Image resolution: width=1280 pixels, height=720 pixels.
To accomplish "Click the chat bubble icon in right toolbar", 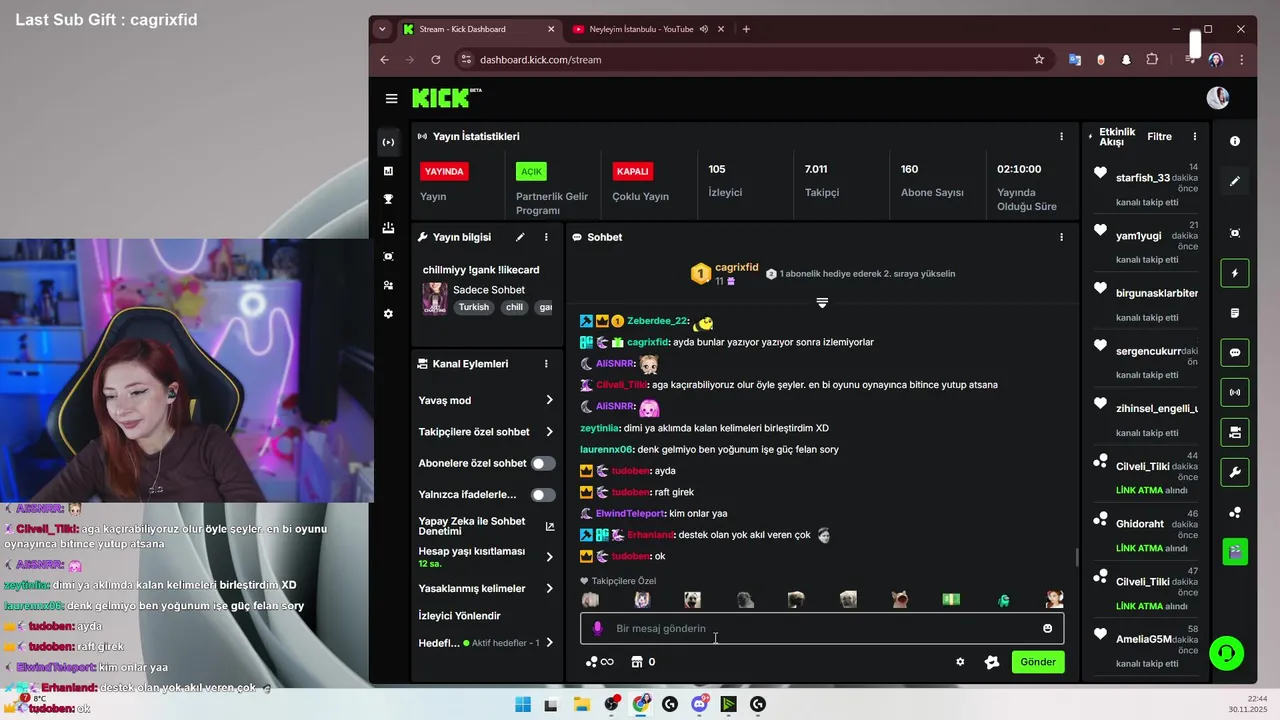I will point(1235,352).
